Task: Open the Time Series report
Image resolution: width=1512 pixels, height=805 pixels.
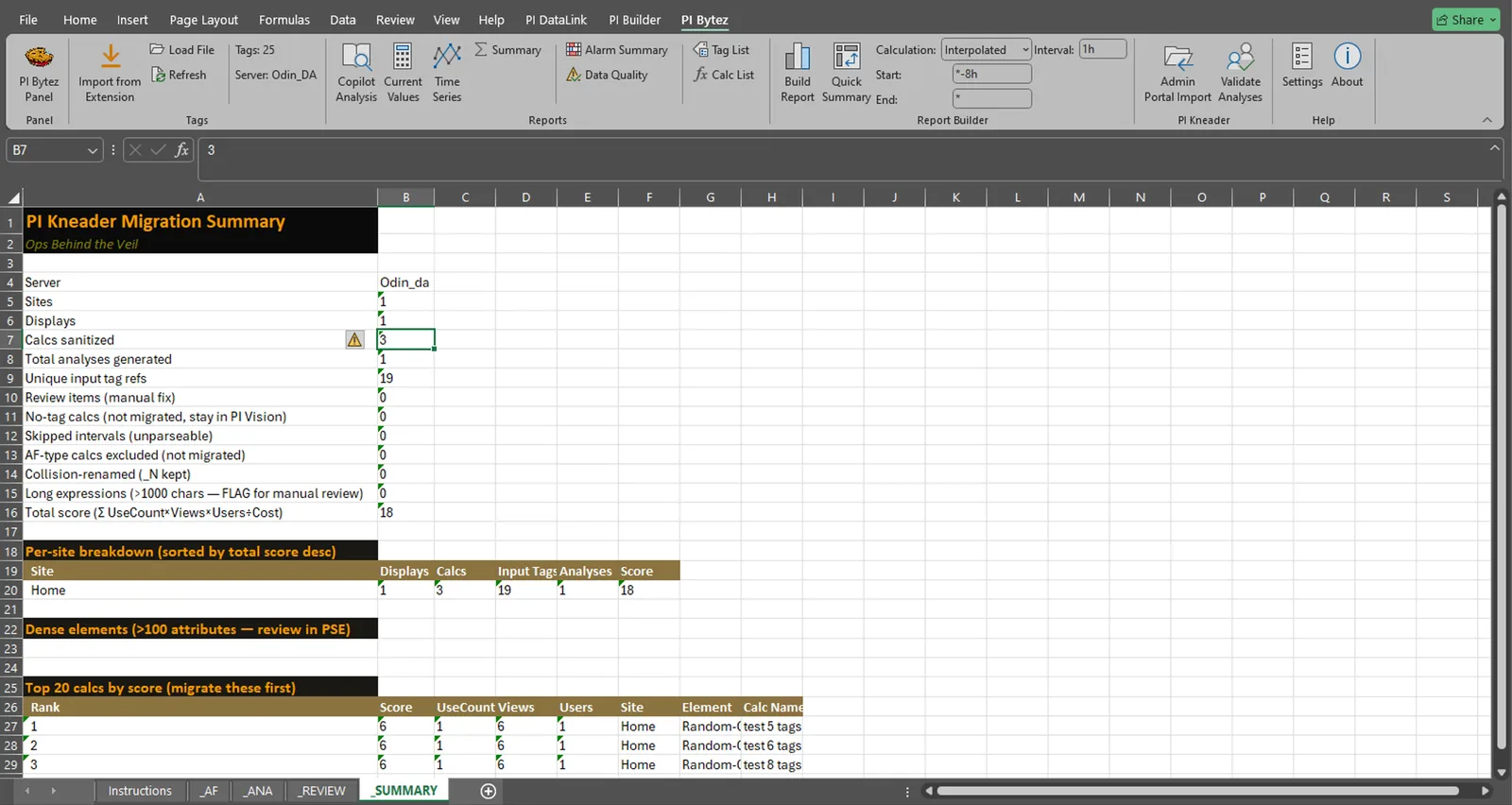Action: tap(447, 73)
